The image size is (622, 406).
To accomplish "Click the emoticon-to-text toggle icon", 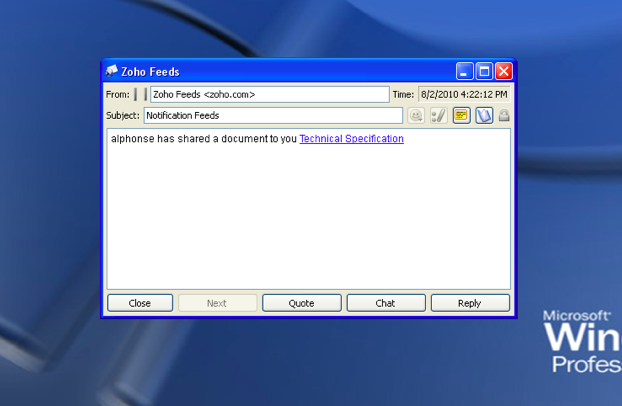I will [x=439, y=116].
